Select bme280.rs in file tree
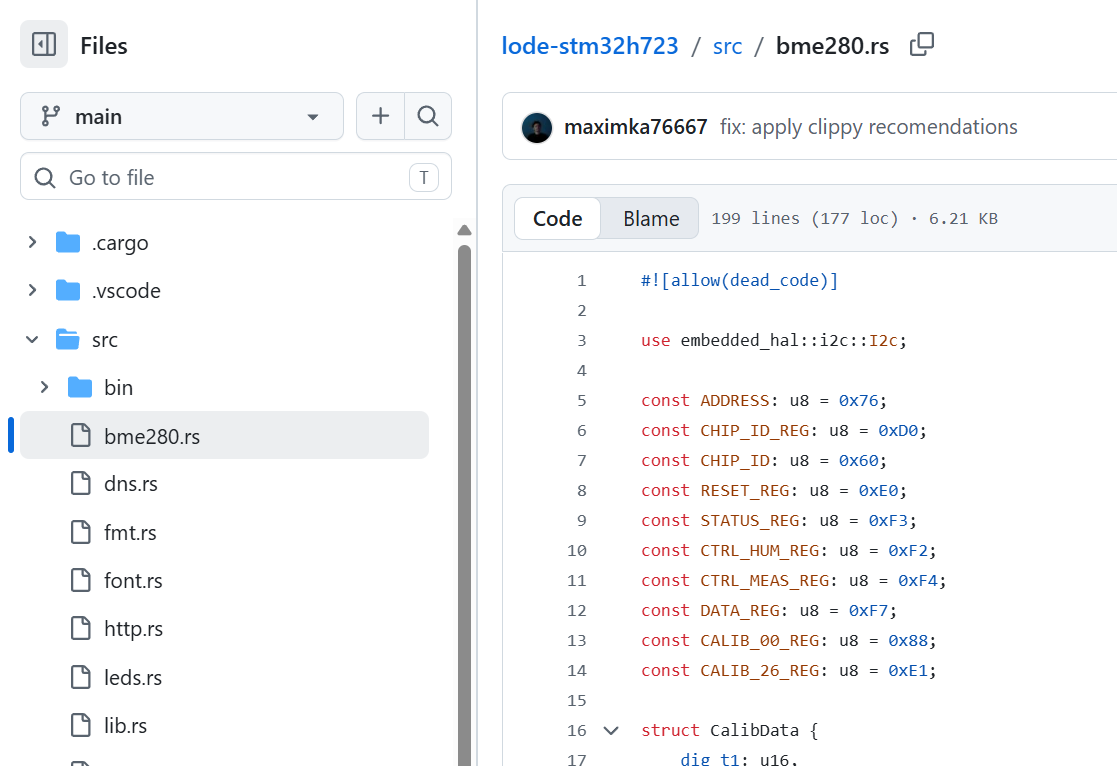Screen dimensions: 1117x766 coord(224,435)
